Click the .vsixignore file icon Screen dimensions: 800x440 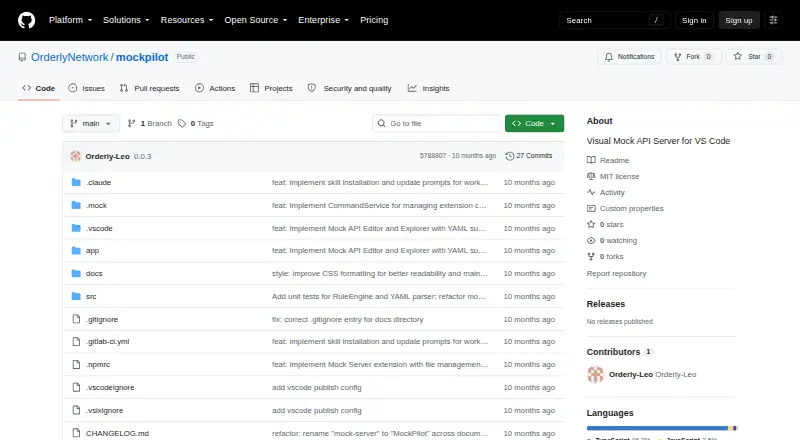[76, 410]
